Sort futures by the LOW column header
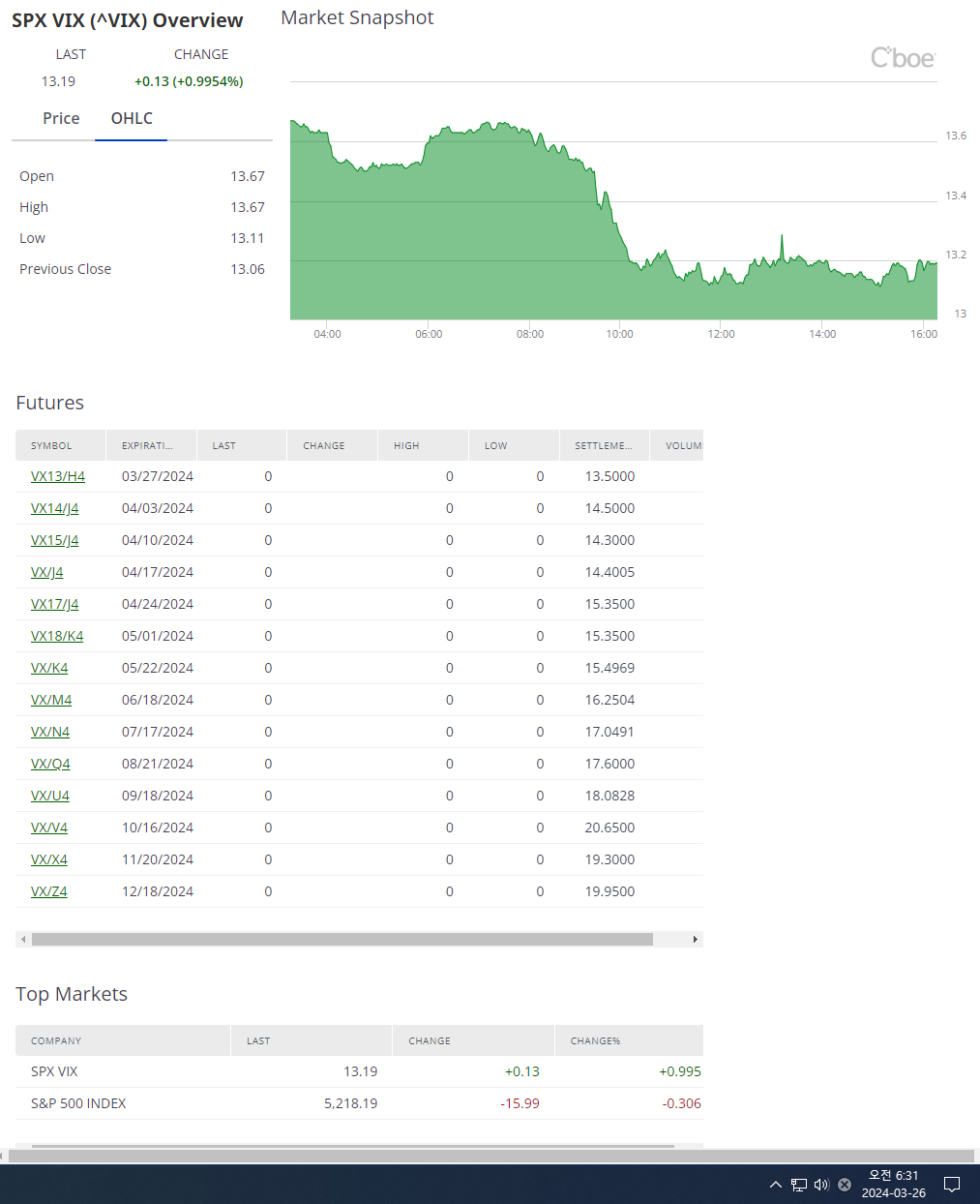The image size is (980, 1204). point(515,445)
